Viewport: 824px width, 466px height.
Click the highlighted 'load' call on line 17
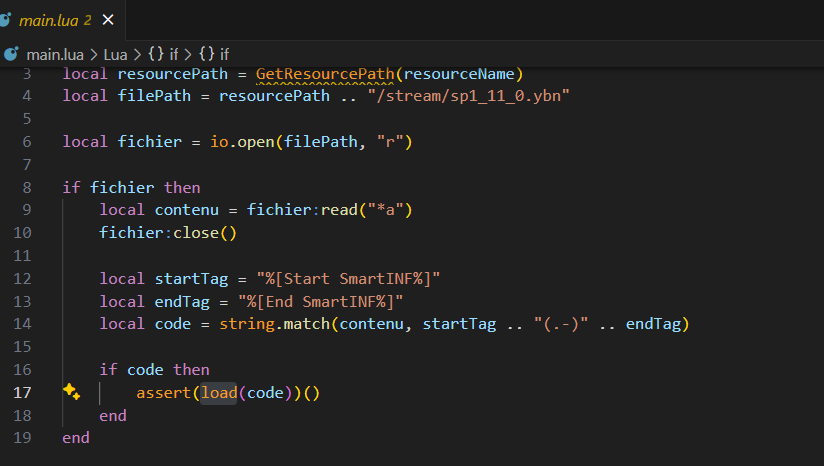[219, 392]
